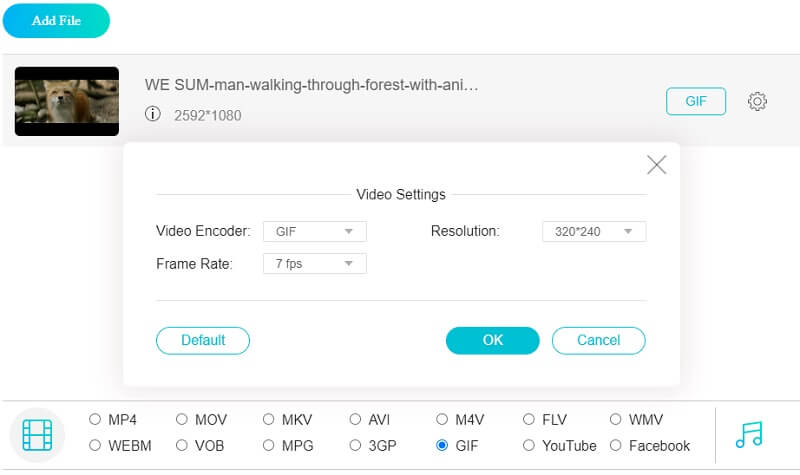The height and width of the screenshot is (475, 800).
Task: Click the Add File button
Action: 56,21
